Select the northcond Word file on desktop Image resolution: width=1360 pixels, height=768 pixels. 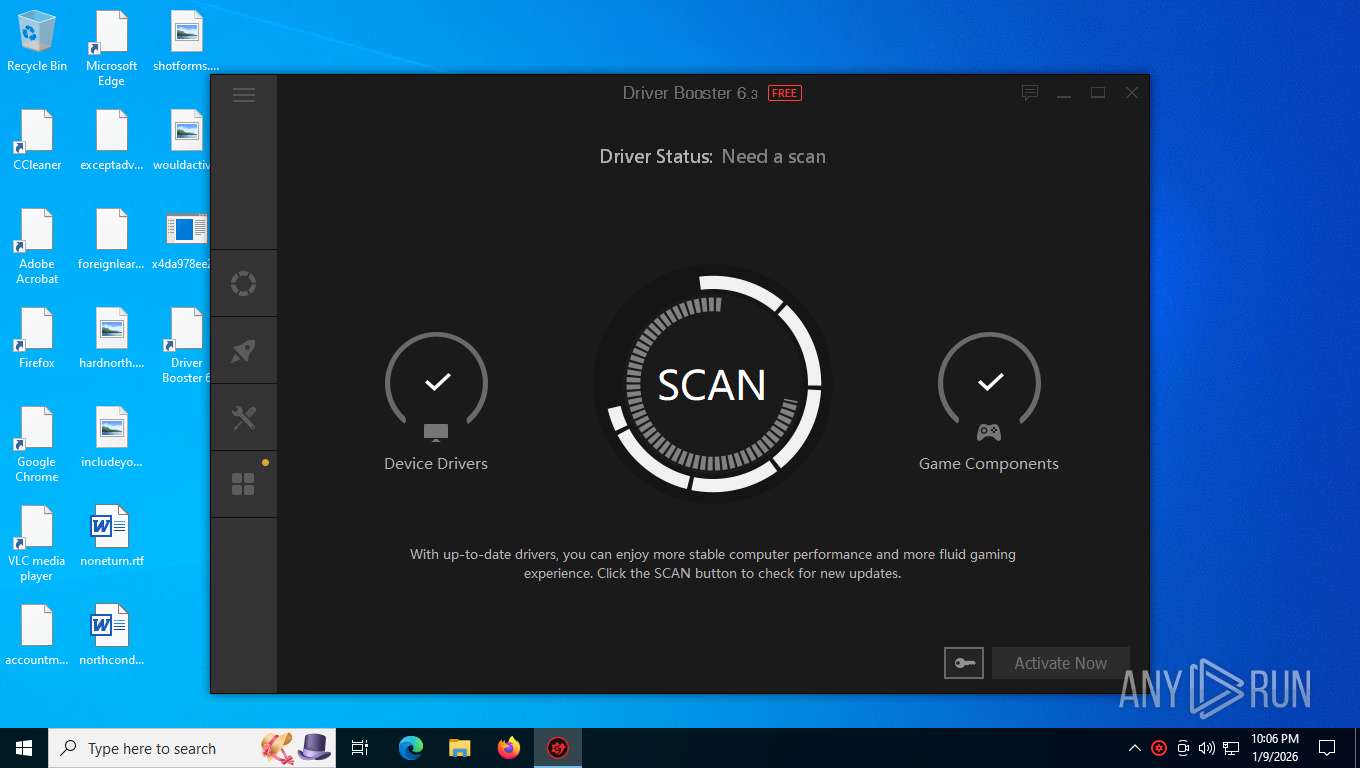point(112,636)
